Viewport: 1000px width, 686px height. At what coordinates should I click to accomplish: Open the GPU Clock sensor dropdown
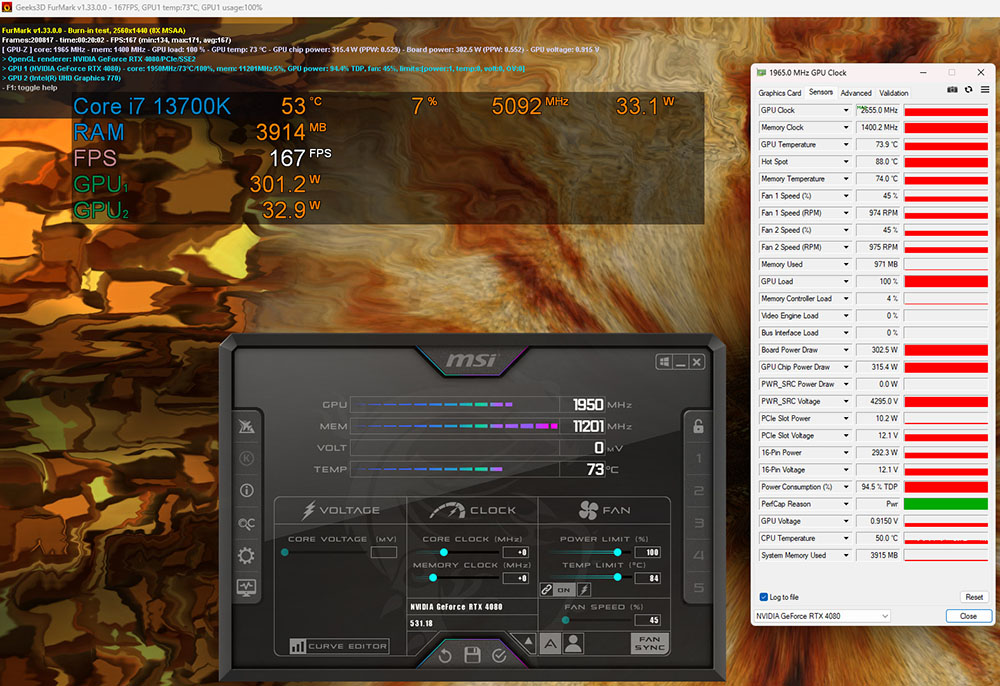tap(846, 110)
